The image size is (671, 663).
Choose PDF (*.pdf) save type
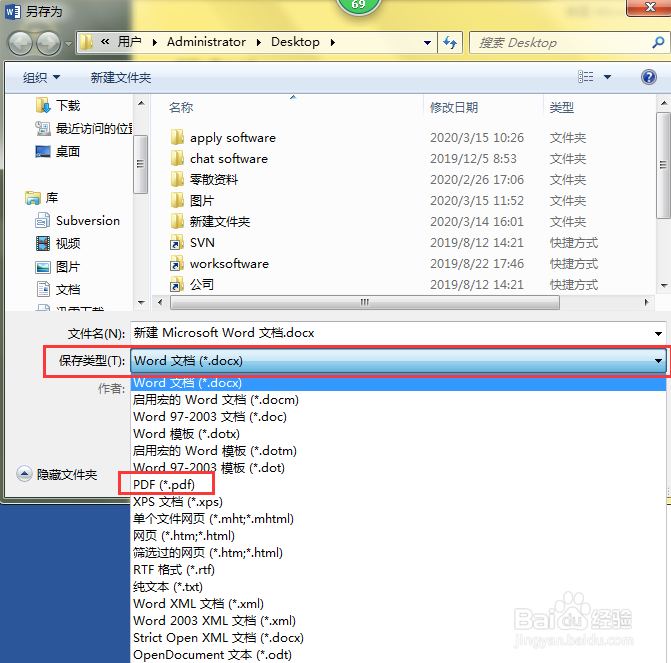398,485
